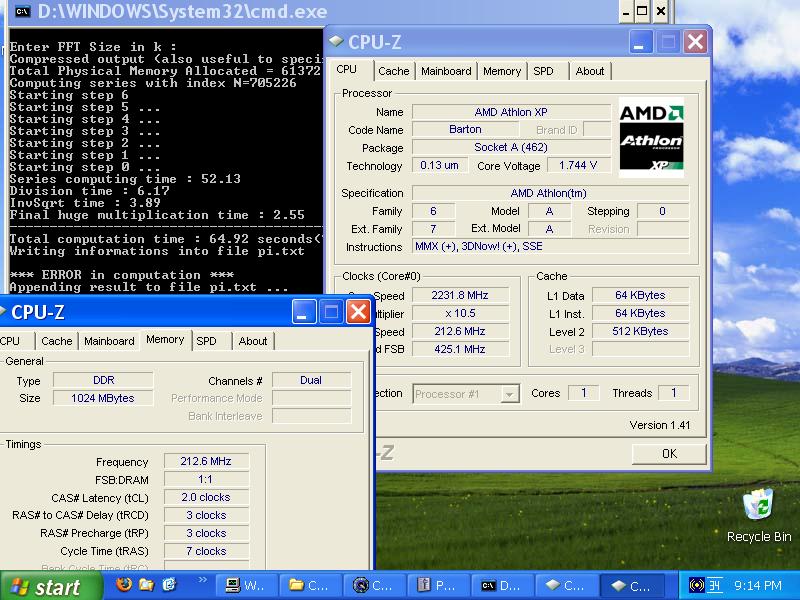Expand the quick launch overflow chevron
The height and width of the screenshot is (600, 800).
(x=203, y=580)
